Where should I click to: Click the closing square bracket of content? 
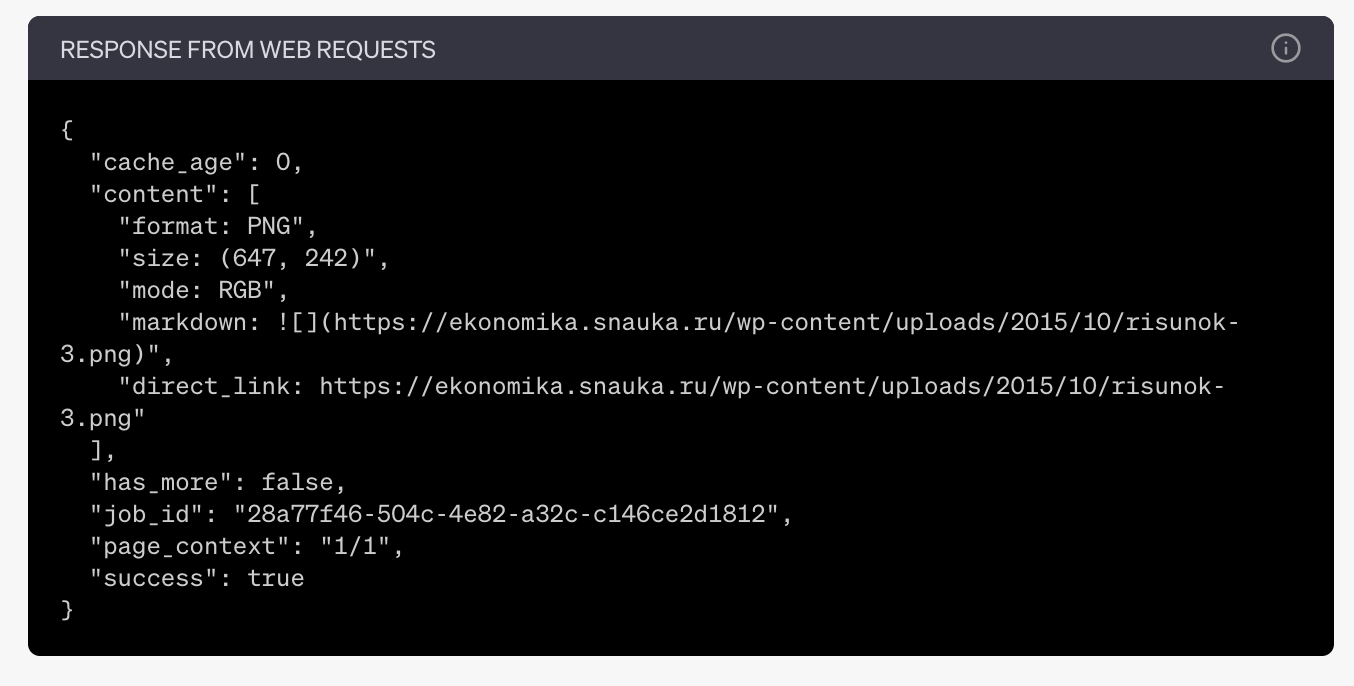click(x=96, y=450)
